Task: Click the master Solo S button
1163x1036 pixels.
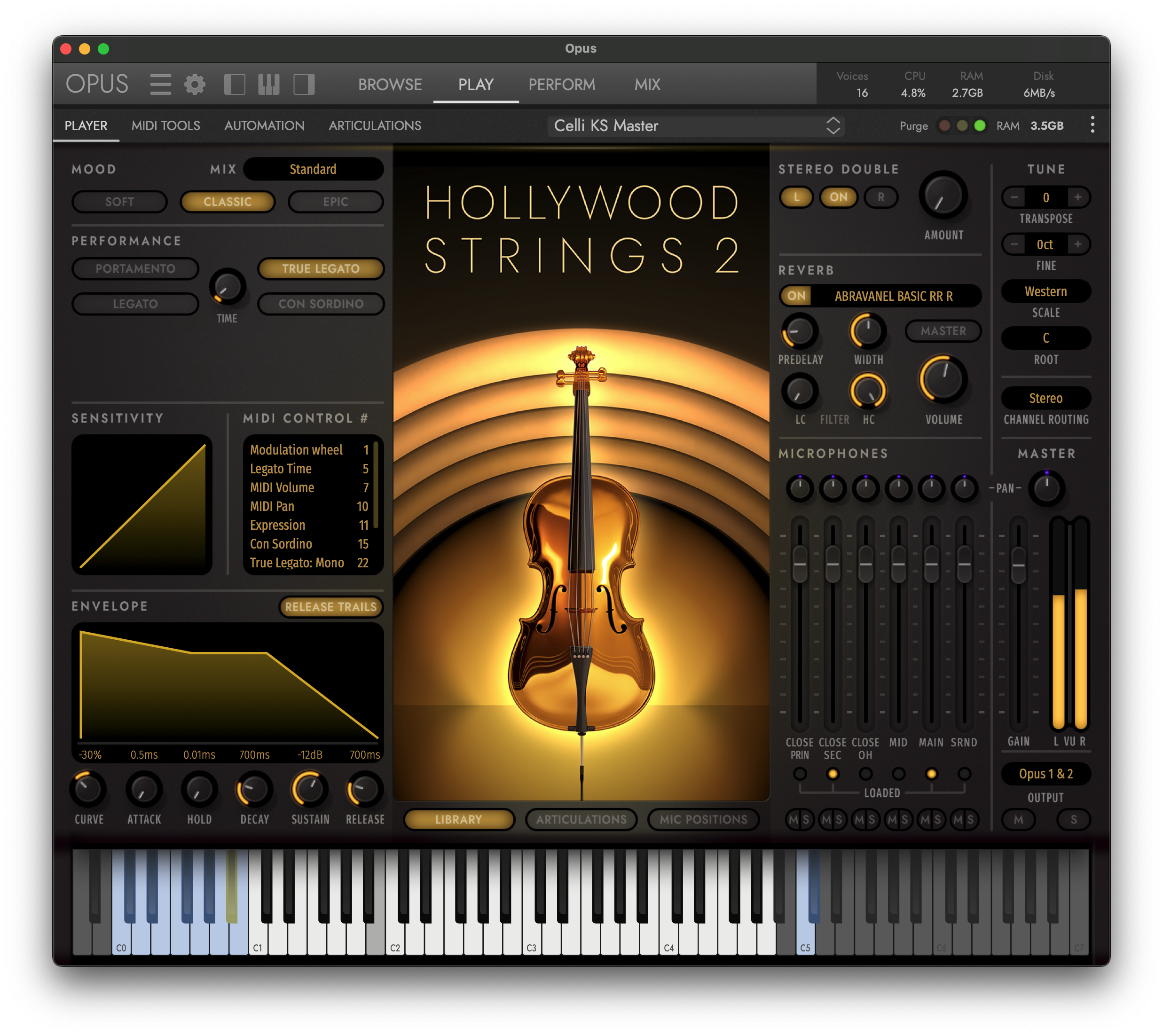Action: (1074, 819)
